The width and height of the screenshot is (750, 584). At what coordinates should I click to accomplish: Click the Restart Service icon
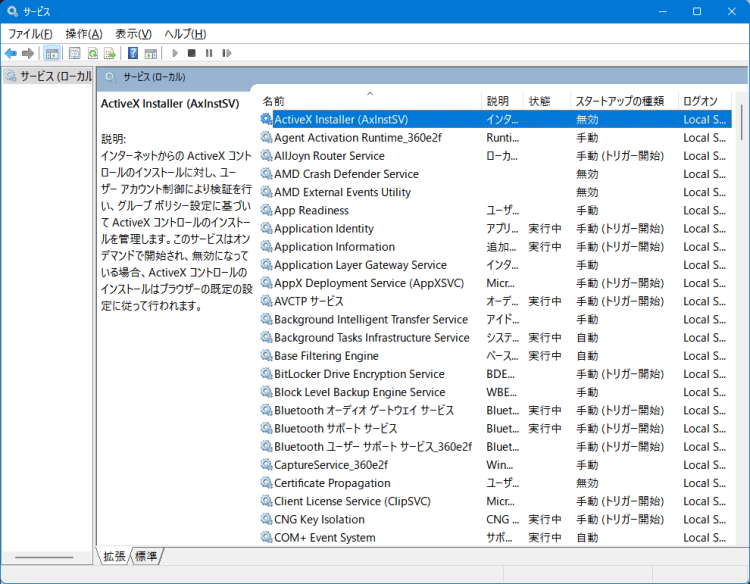pyautogui.click(x=226, y=53)
